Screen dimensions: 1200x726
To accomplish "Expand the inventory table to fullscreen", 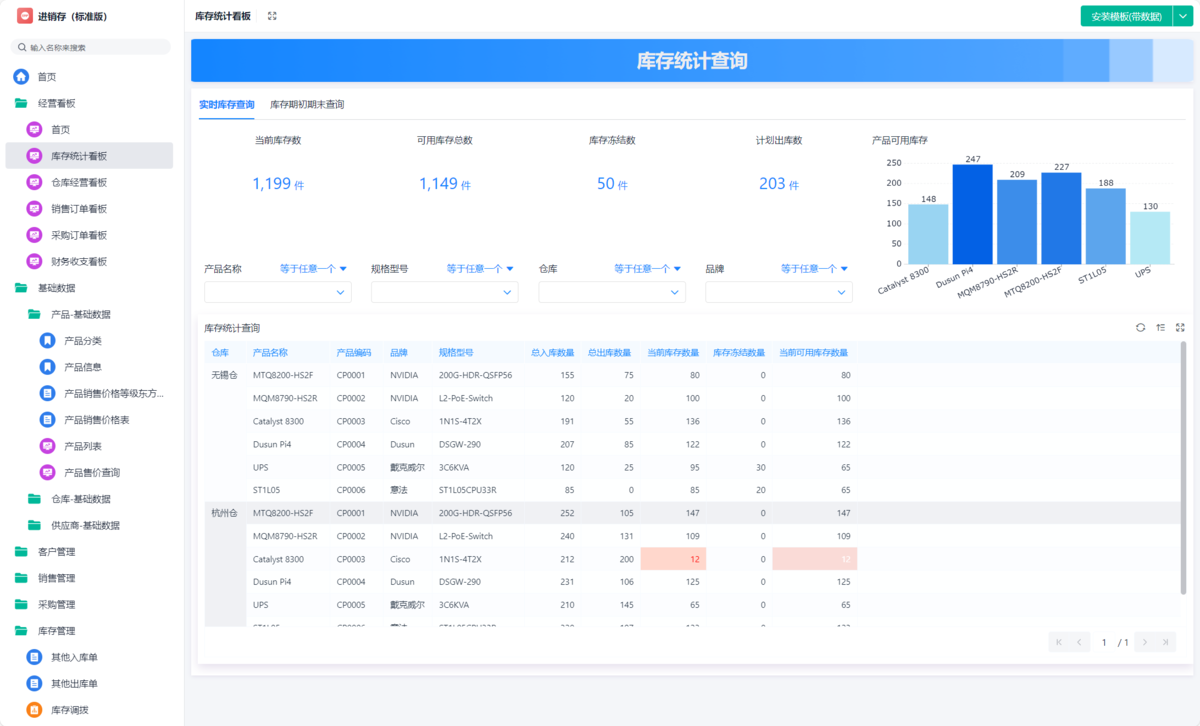I will 1180,328.
